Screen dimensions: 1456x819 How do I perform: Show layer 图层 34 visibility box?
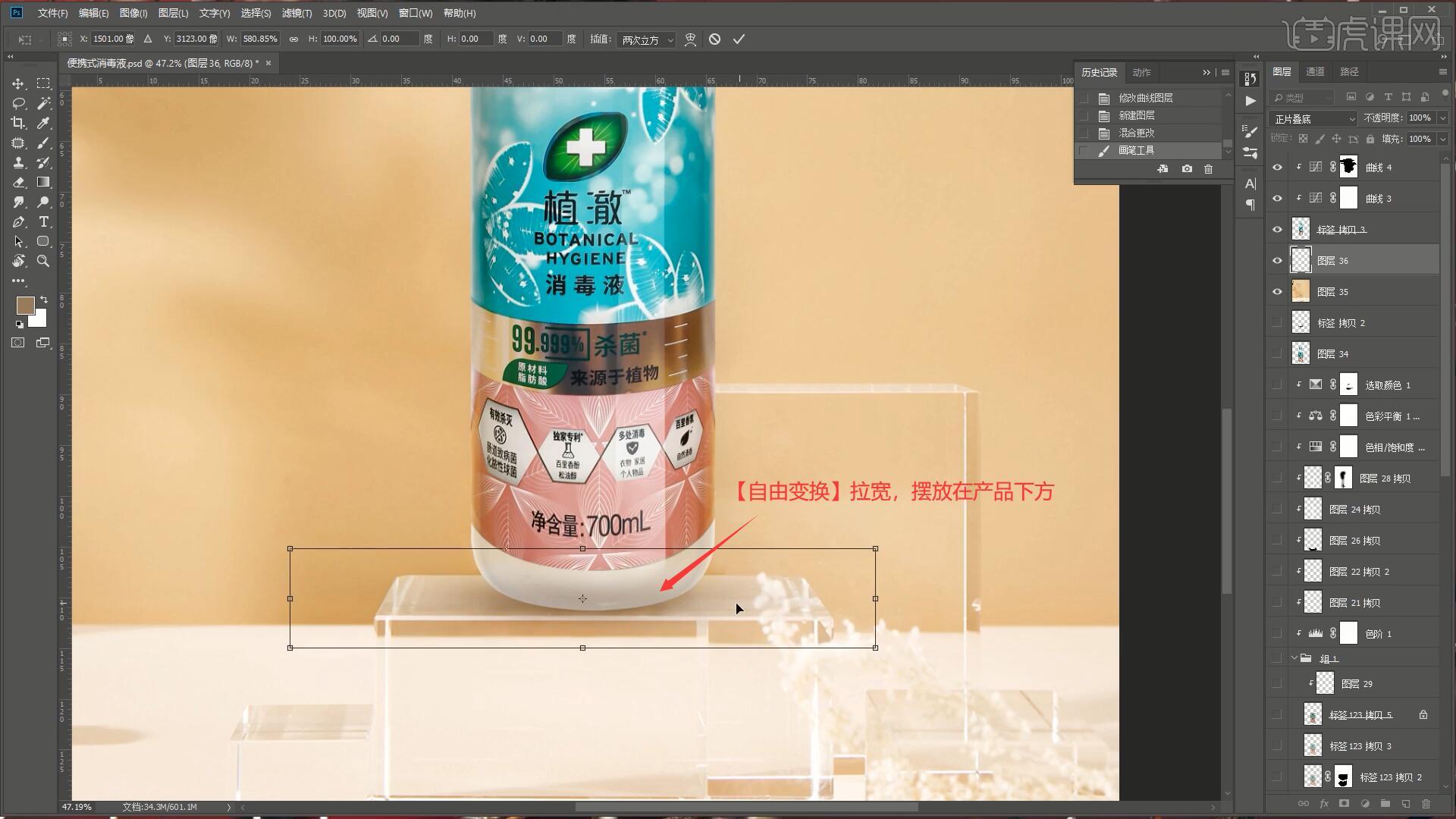tap(1277, 353)
